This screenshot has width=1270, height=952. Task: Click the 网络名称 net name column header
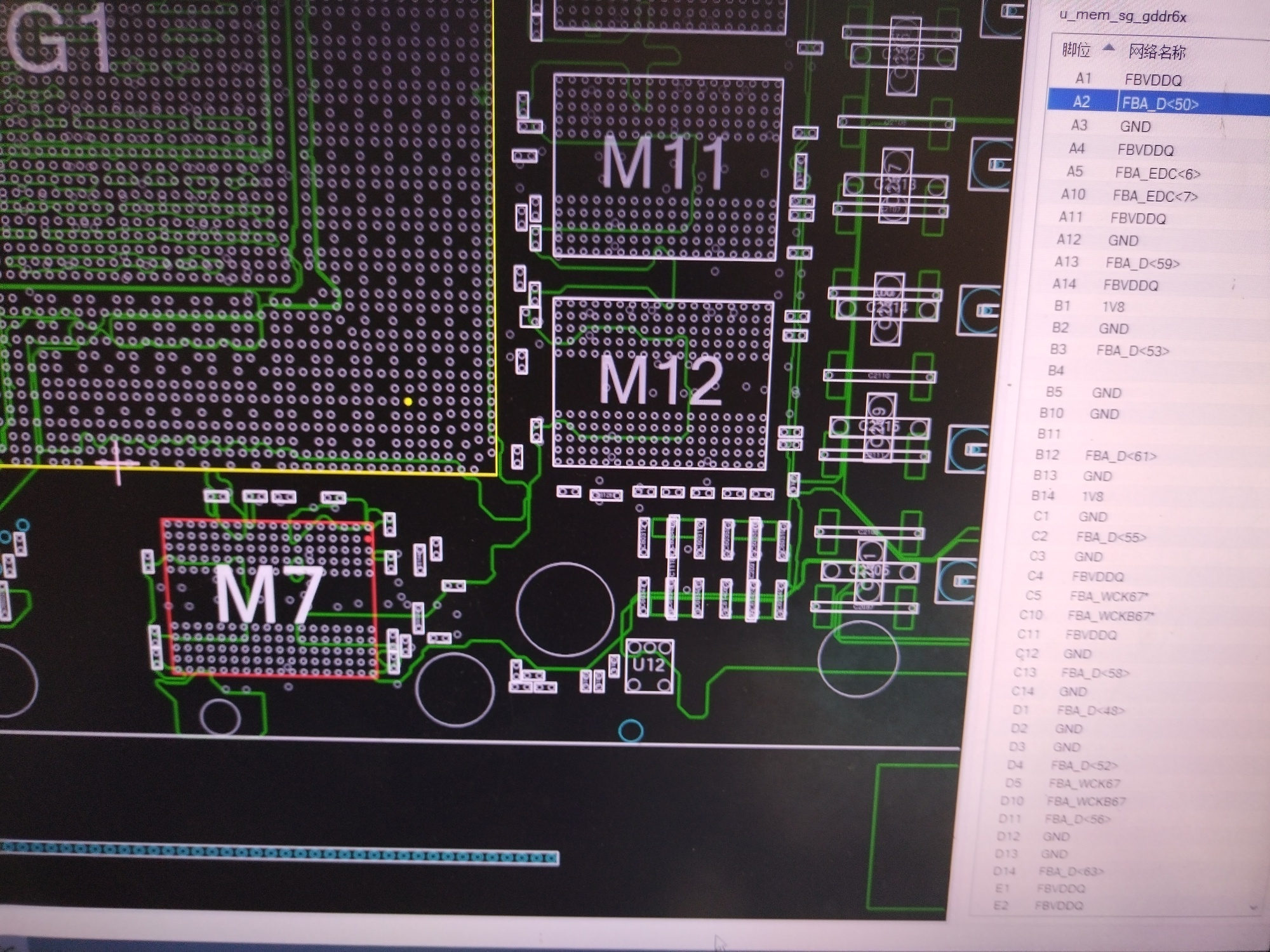click(1157, 52)
